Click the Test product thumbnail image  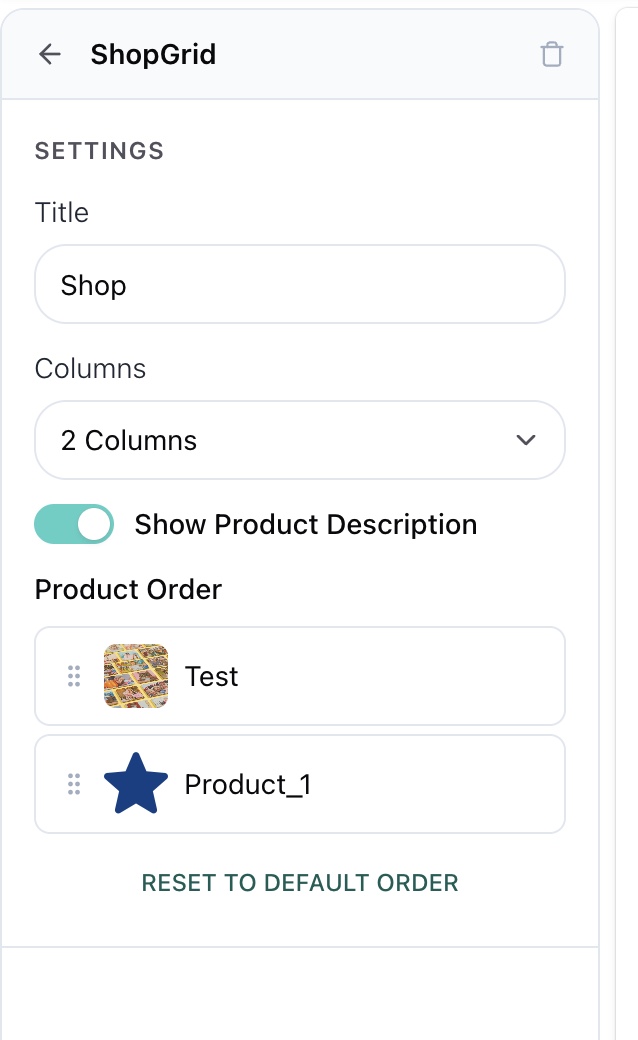pos(136,676)
